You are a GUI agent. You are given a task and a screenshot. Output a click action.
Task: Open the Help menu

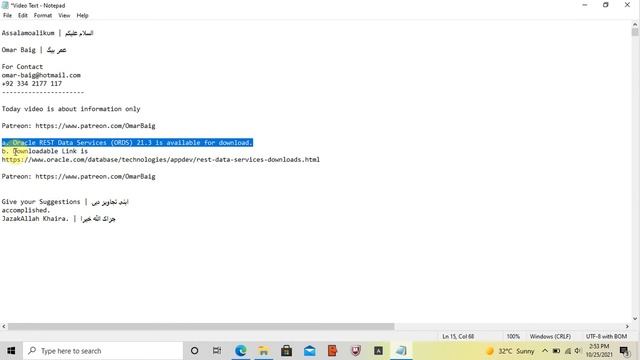[x=82, y=16]
